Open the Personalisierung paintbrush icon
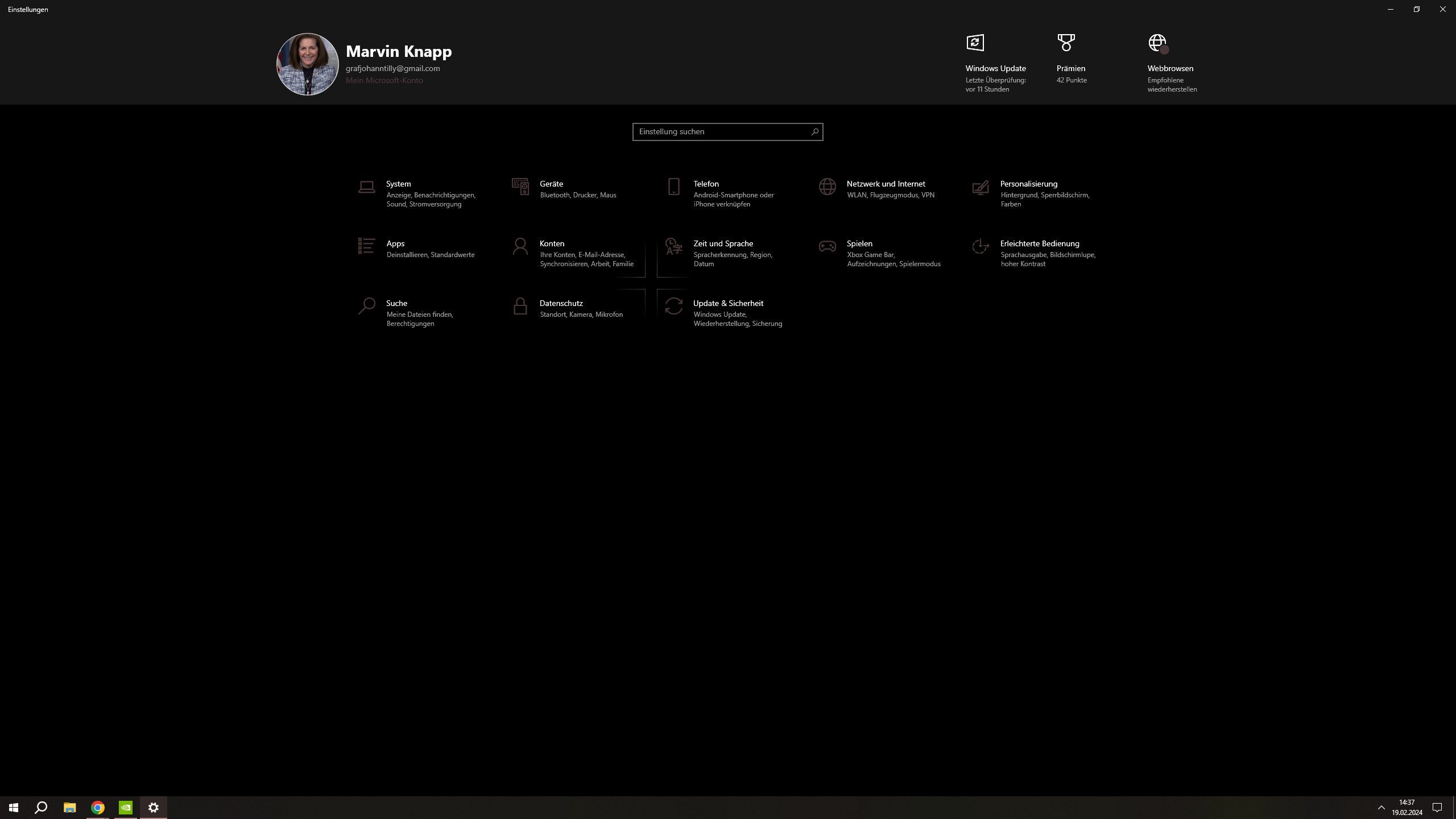Screen dimensions: 1456x819 click(x=981, y=187)
